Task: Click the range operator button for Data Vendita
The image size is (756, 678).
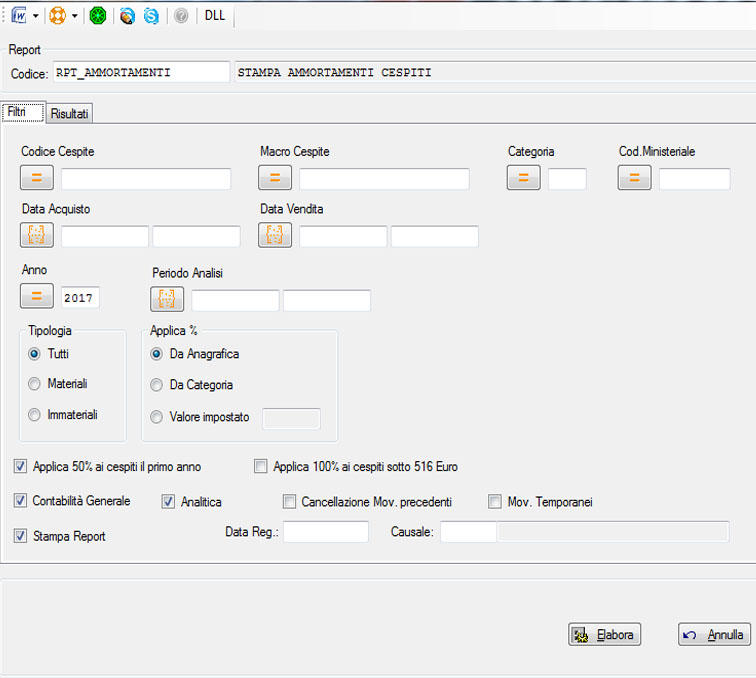Action: pos(275,235)
